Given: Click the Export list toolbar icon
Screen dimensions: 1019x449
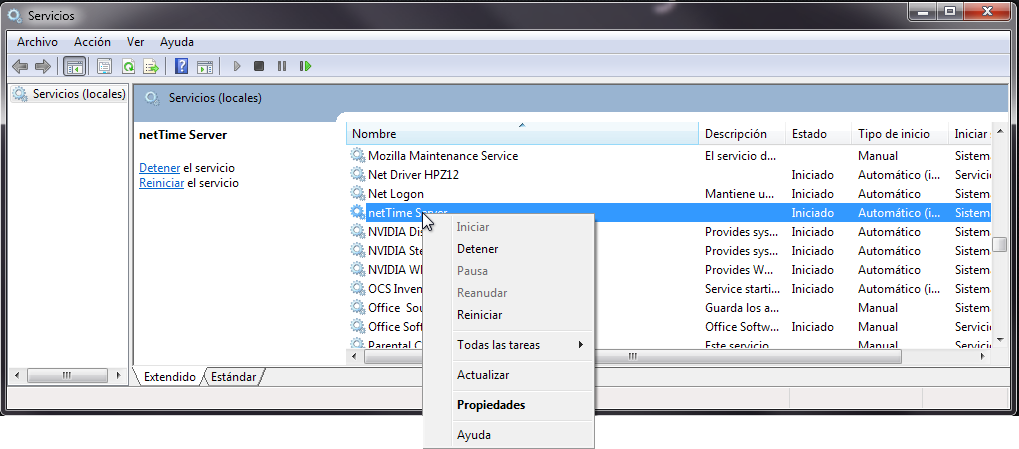Looking at the screenshot, I should tap(151, 66).
